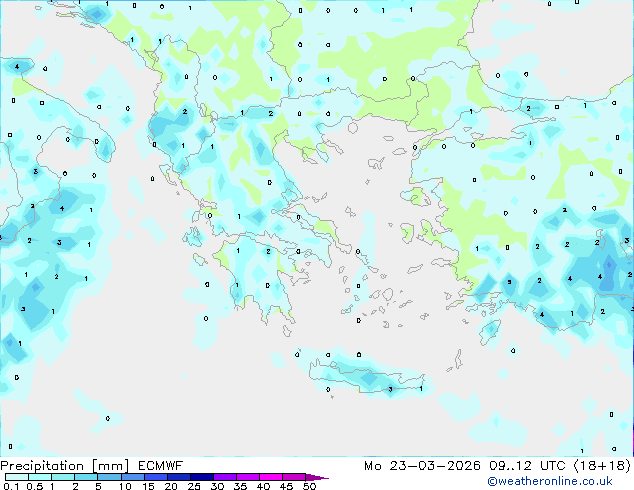The image size is (634, 490).
Task: Select the legend swatch between 10 and 15
Action: [132, 477]
